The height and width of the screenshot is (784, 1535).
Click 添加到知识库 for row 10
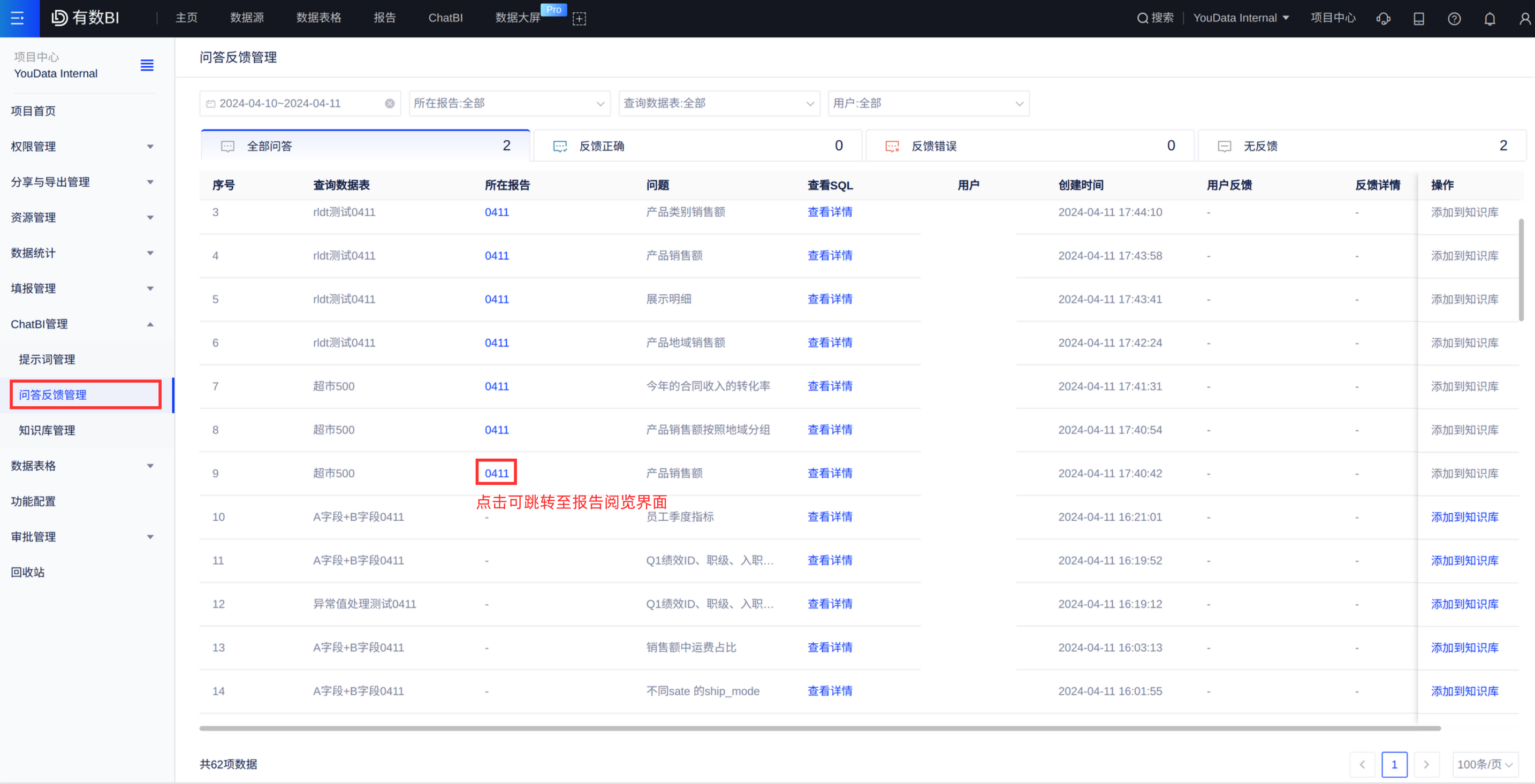[1464, 517]
